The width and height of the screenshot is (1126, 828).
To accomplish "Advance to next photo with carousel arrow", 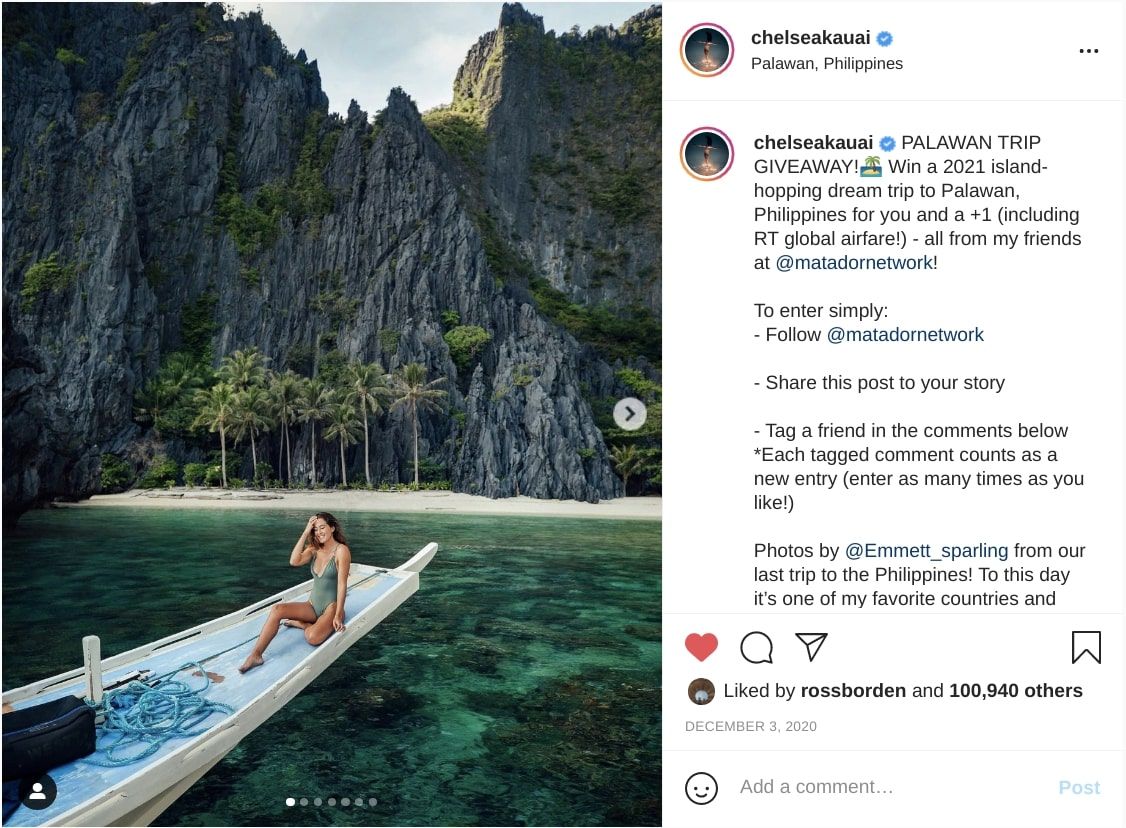I will coord(629,414).
